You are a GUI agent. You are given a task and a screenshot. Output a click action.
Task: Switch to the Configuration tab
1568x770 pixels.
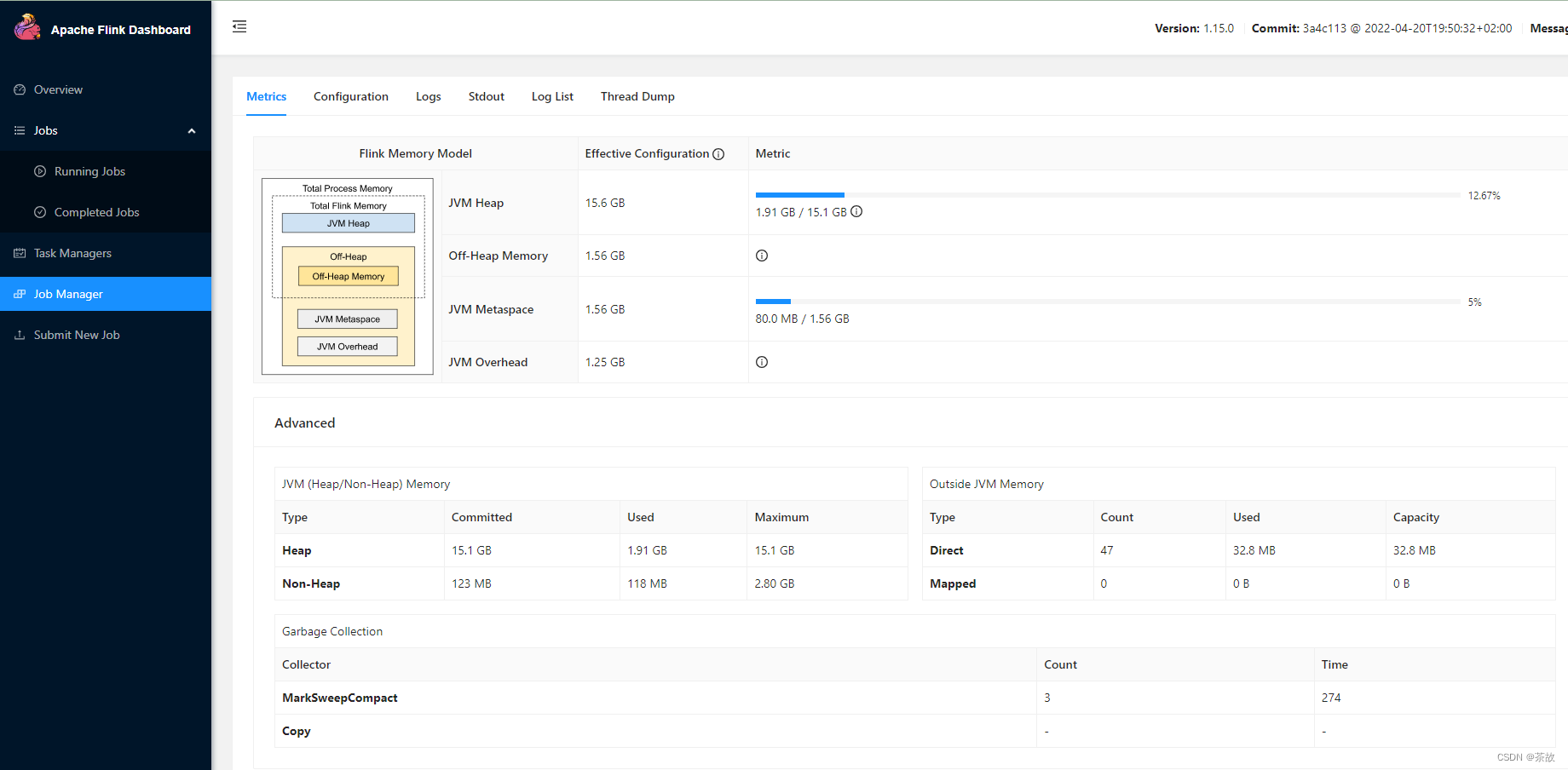click(351, 96)
